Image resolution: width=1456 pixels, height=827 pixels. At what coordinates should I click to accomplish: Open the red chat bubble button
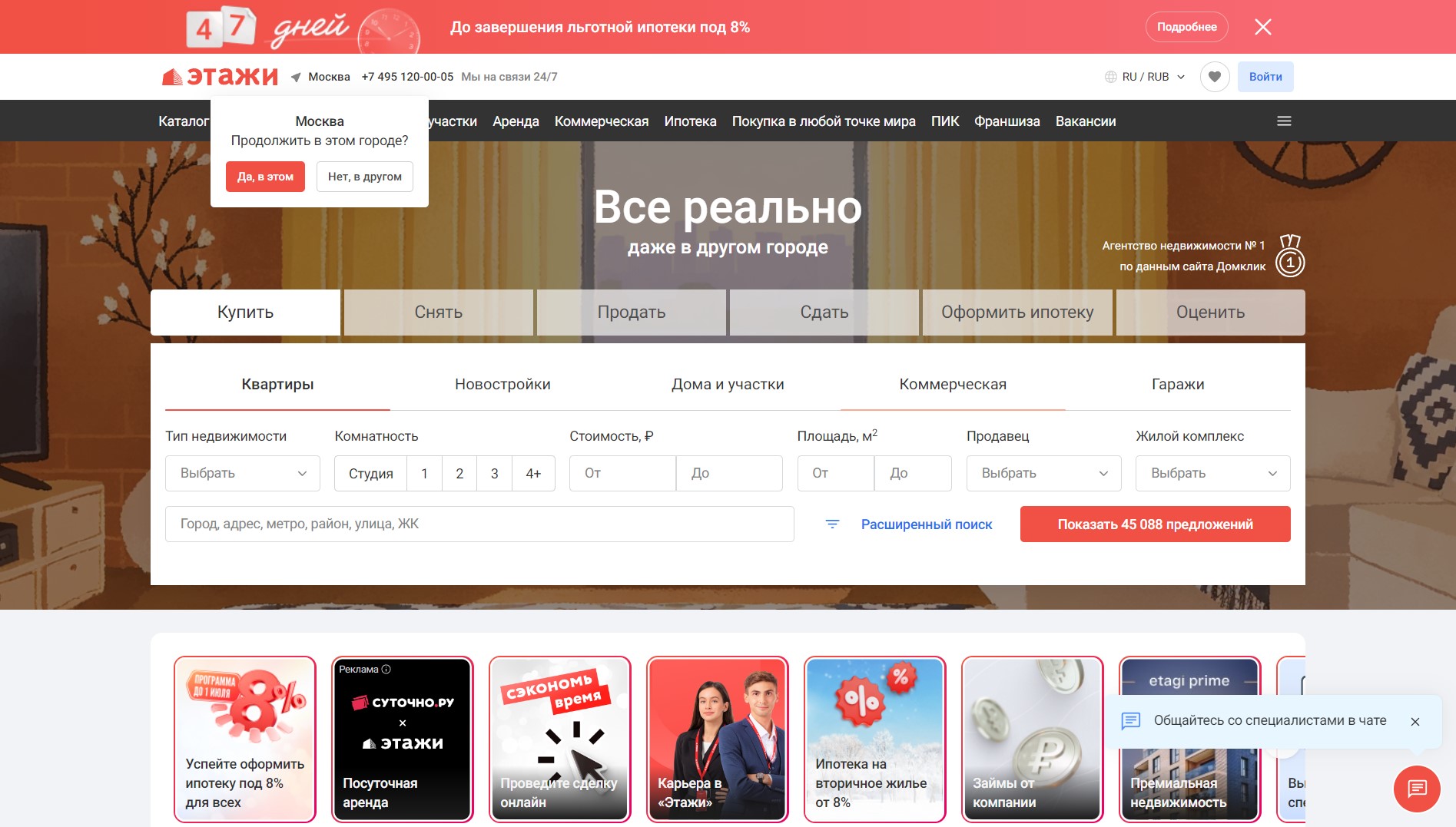(x=1417, y=789)
